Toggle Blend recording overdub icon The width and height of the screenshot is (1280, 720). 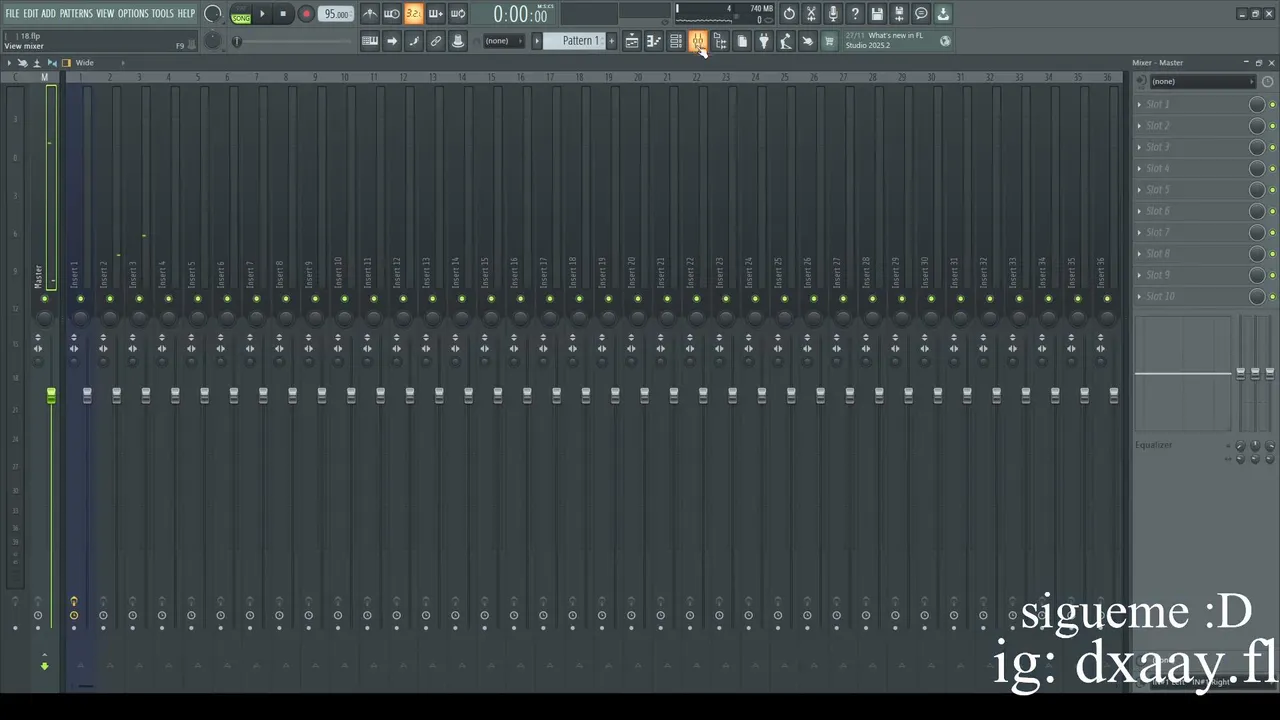click(x=436, y=14)
